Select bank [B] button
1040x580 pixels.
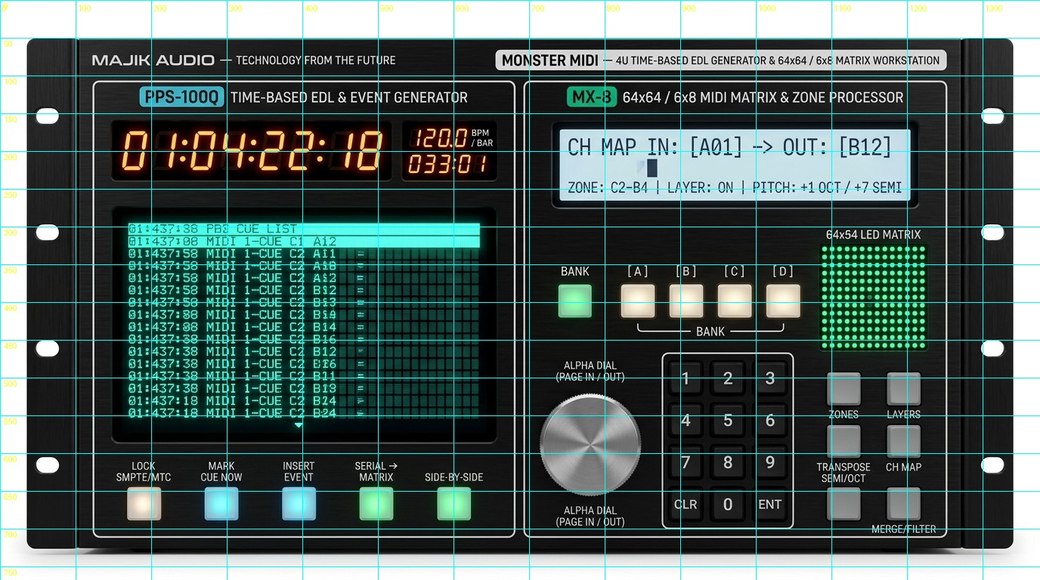[x=686, y=301]
